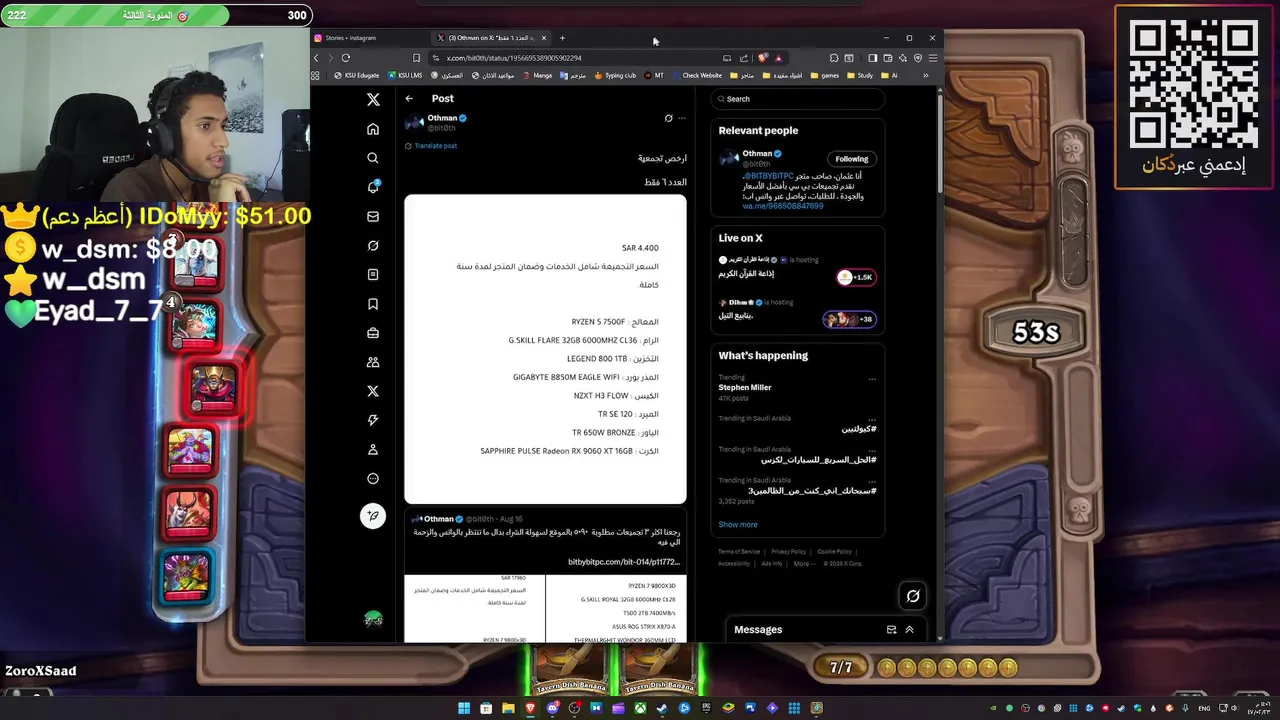This screenshot has width=1280, height=720.
Task: Open the Check Website bookmark
Action: (x=697, y=75)
